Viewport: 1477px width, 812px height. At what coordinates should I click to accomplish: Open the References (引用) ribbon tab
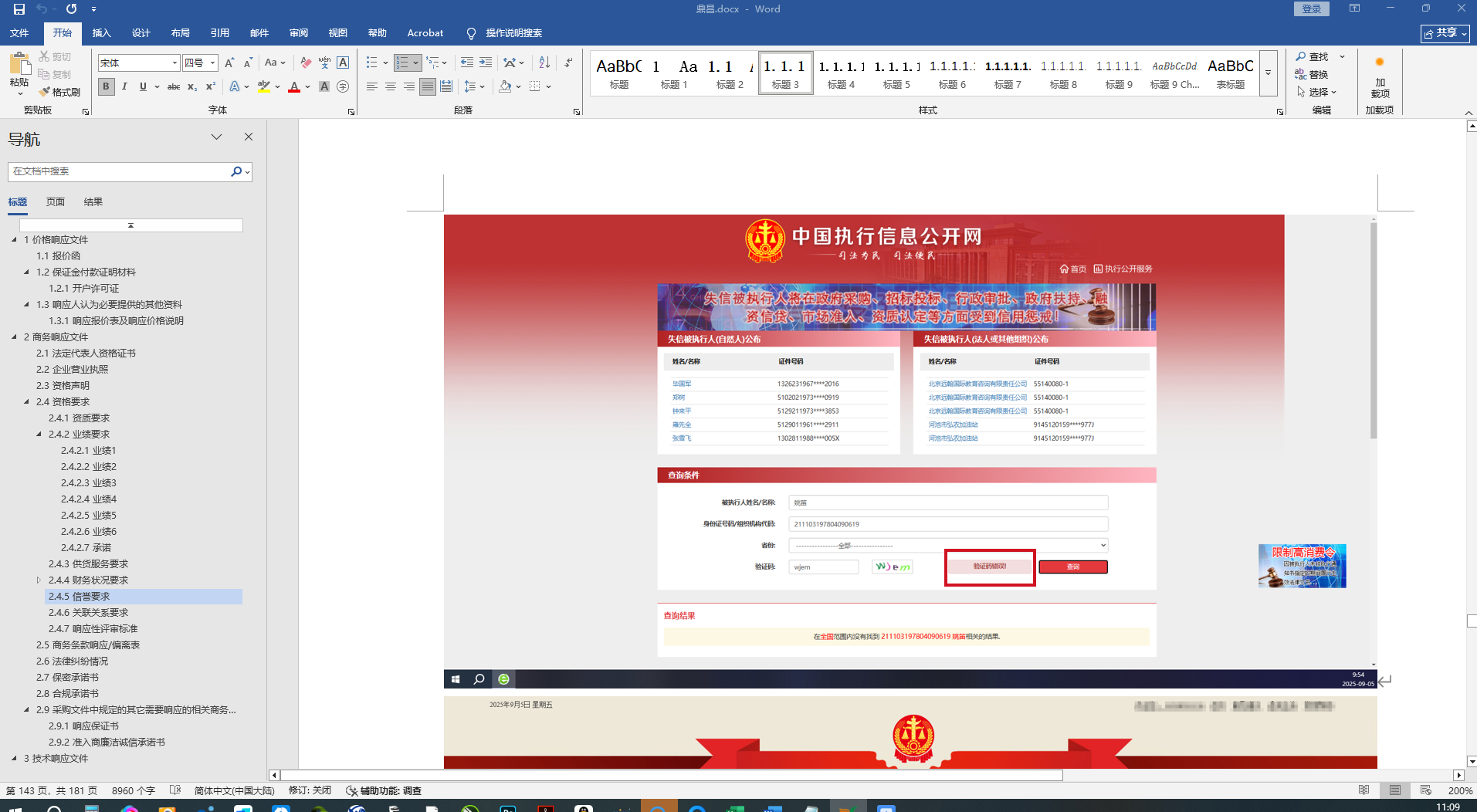click(x=220, y=33)
